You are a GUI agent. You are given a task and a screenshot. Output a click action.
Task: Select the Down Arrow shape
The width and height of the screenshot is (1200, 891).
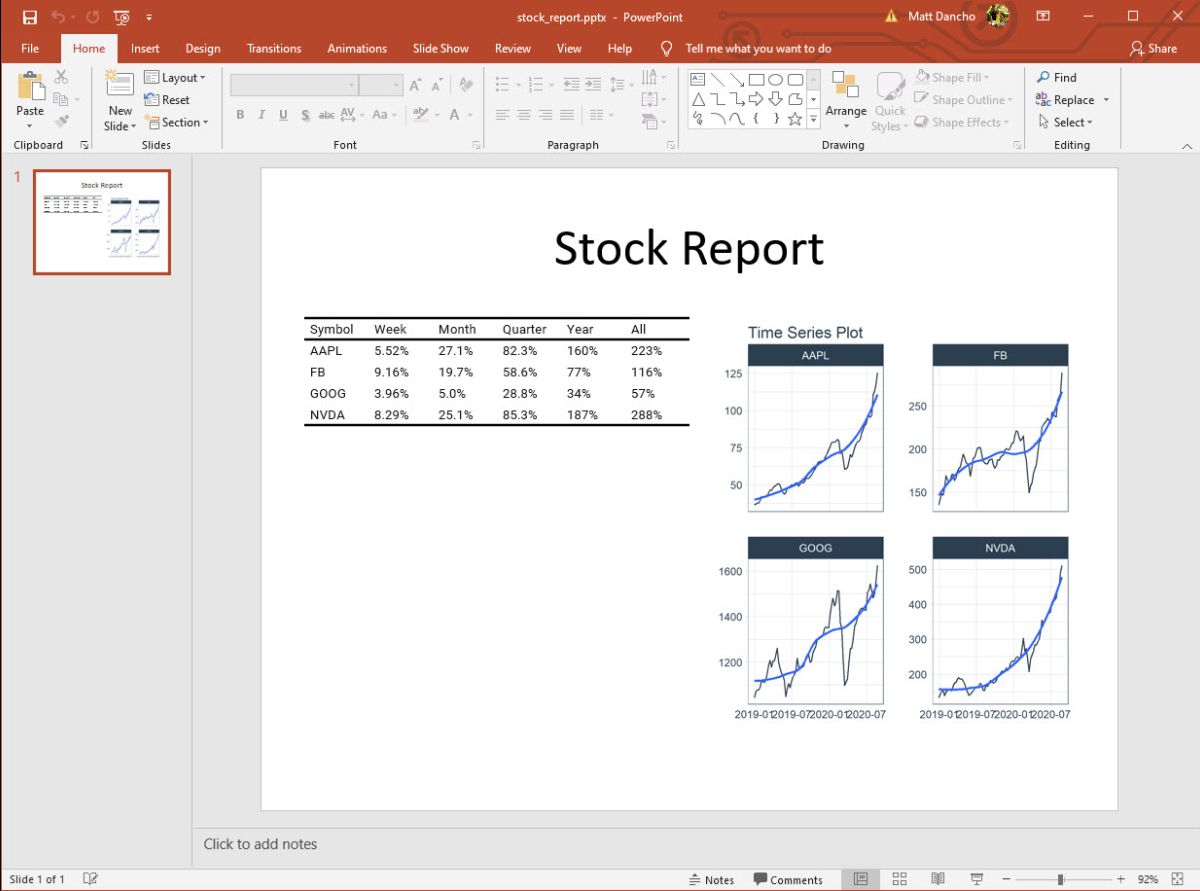[x=775, y=99]
